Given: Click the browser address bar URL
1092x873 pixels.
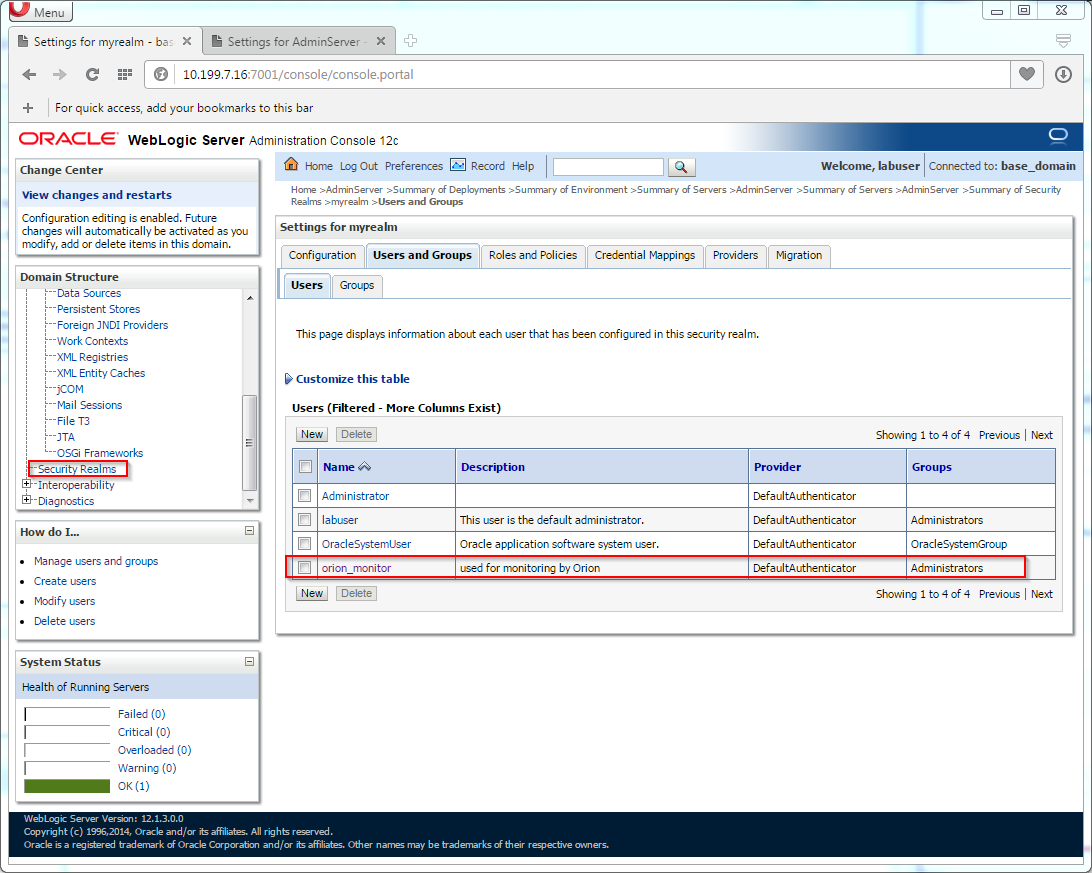Looking at the screenshot, I should [x=297, y=74].
